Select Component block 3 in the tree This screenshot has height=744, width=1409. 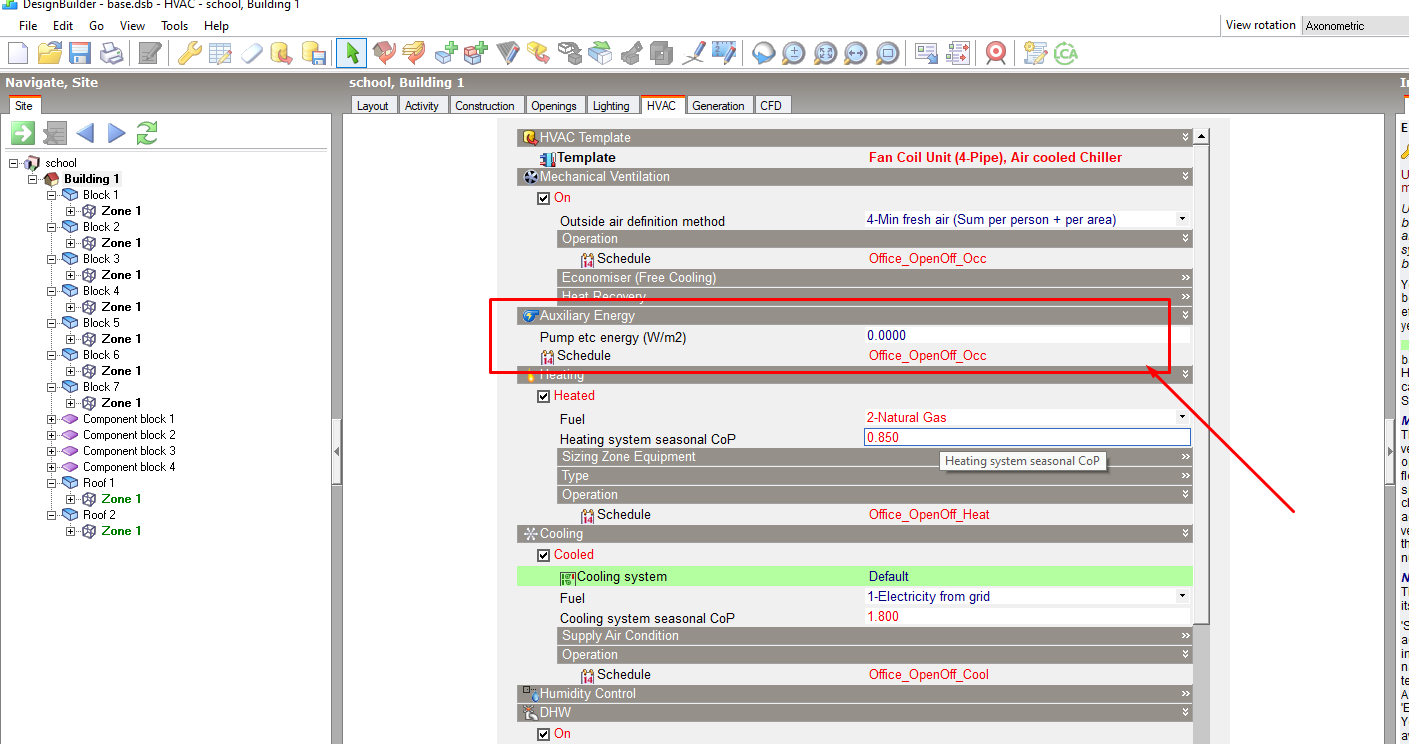coord(129,451)
